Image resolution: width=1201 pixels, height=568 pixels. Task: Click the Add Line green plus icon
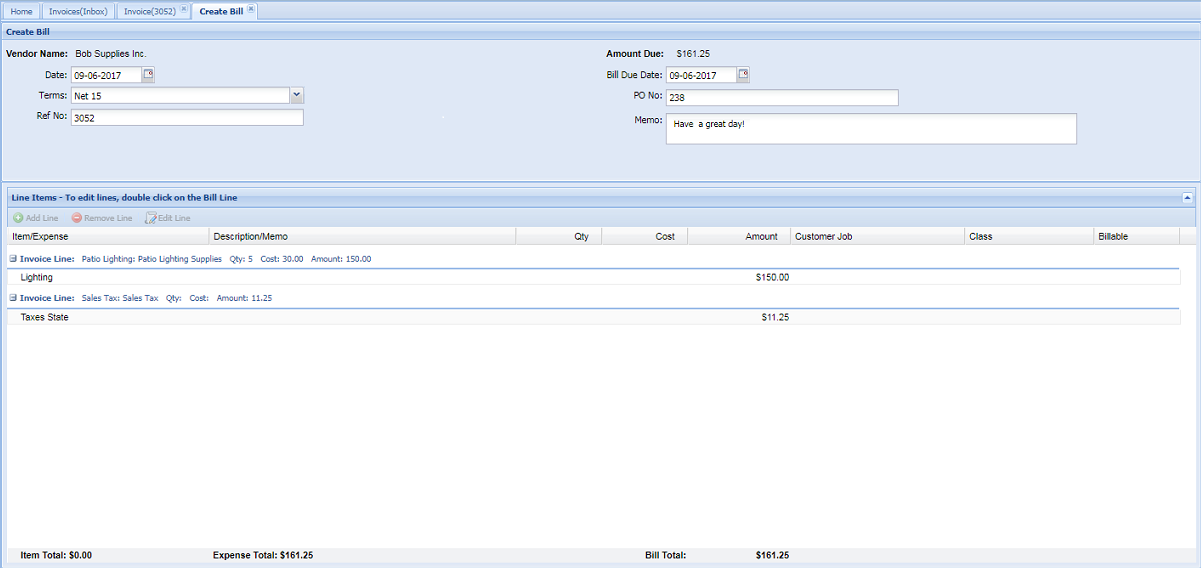click(18, 218)
